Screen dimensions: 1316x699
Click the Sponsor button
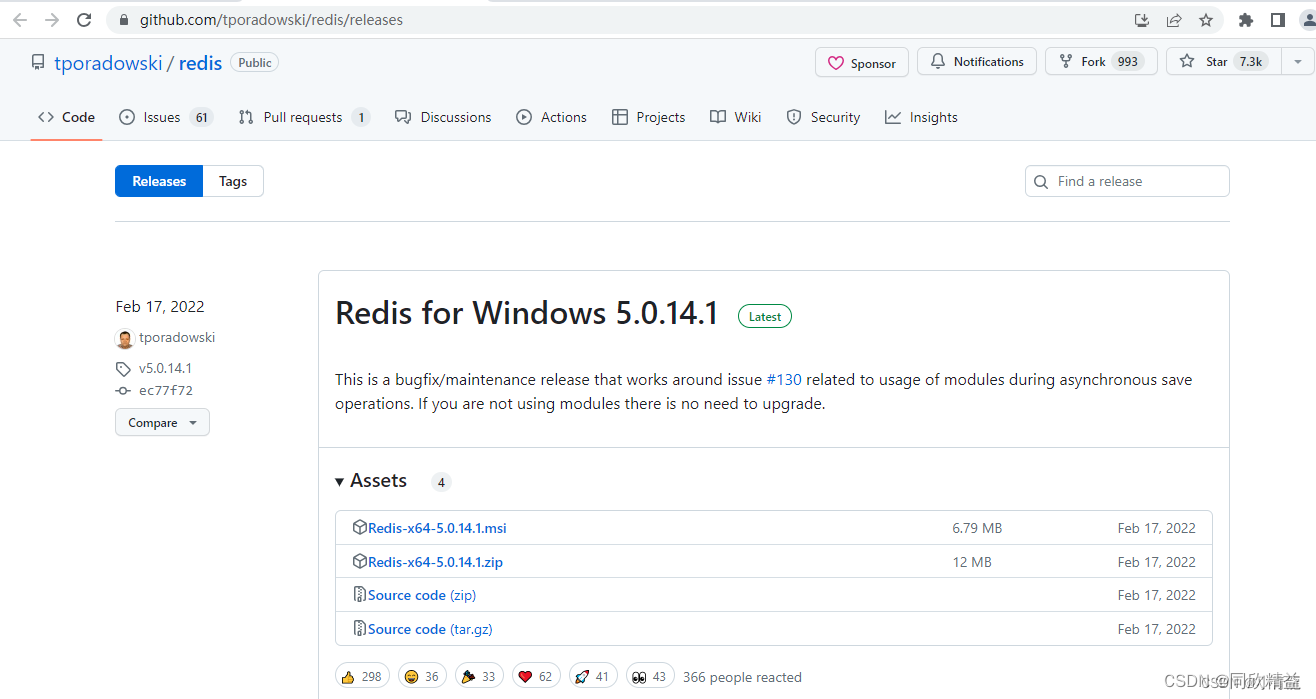pos(862,62)
